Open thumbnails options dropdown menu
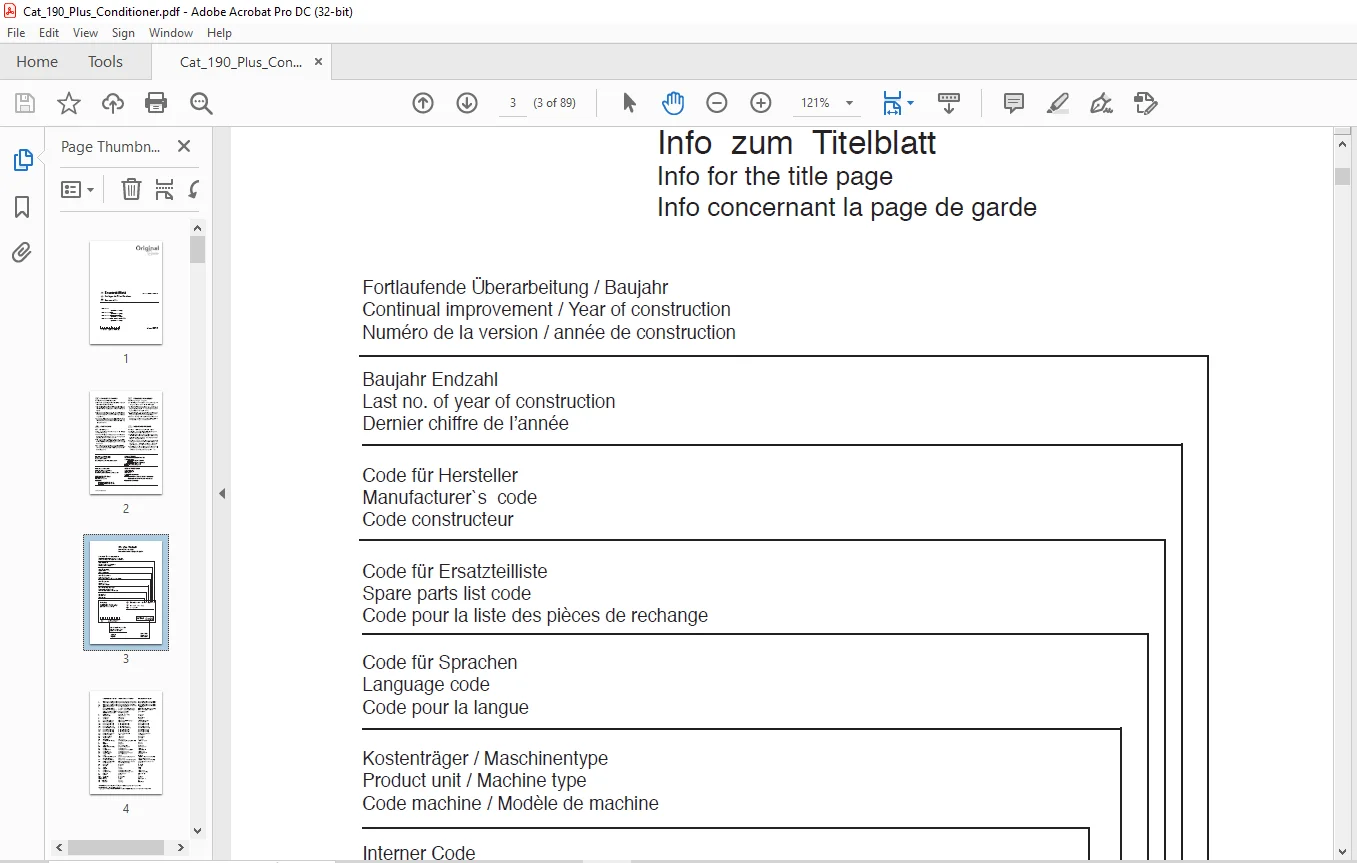This screenshot has width=1357, height=863. (x=77, y=189)
